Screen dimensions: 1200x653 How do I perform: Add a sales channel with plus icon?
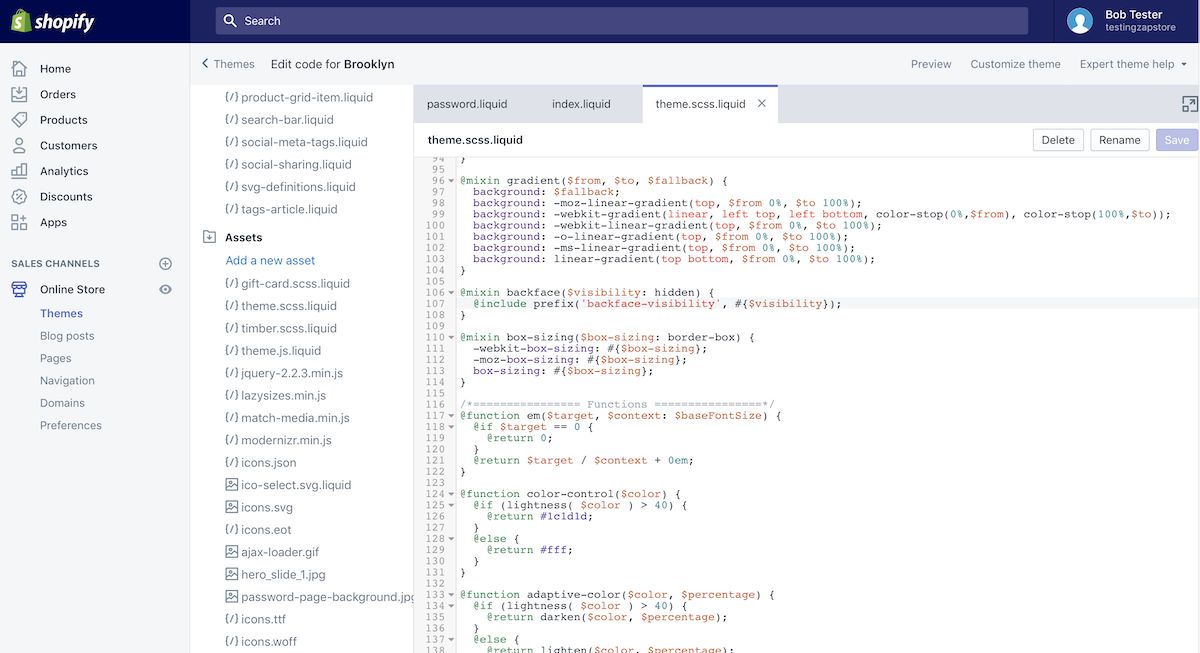coord(166,264)
